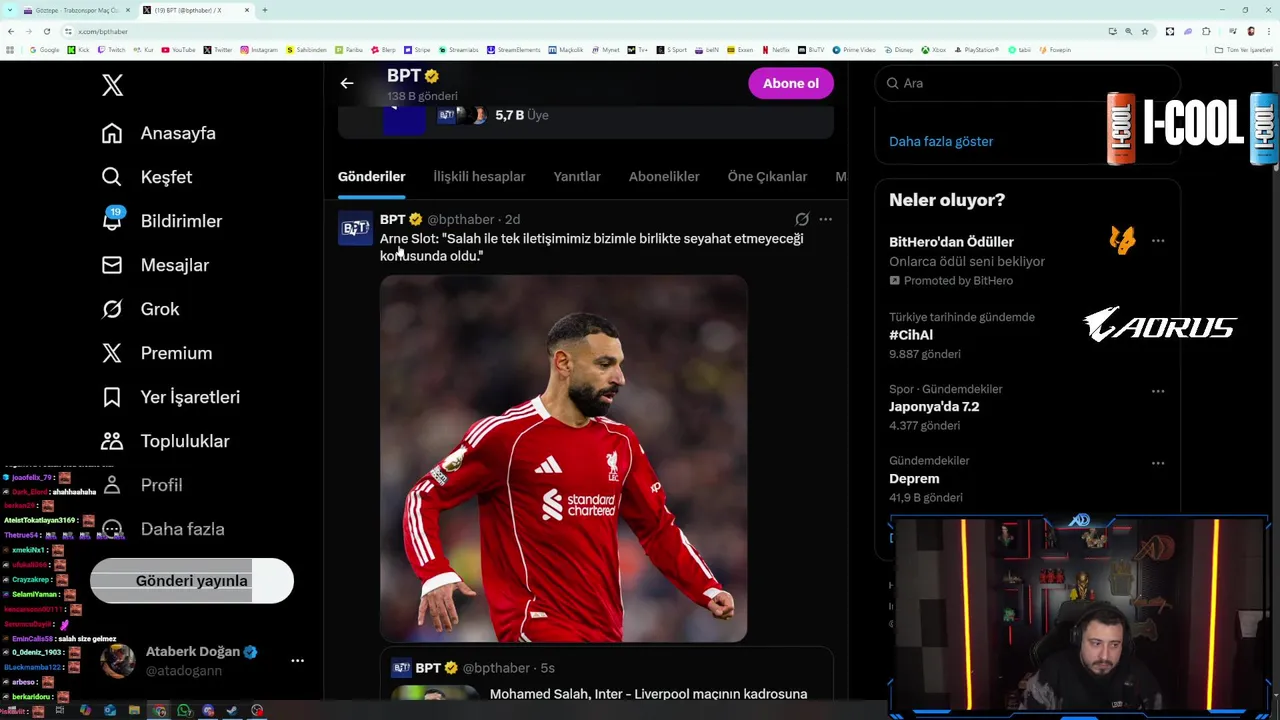This screenshot has height=720, width=1280.
Task: Expand Daha fazla sidebar menu
Action: [163, 529]
